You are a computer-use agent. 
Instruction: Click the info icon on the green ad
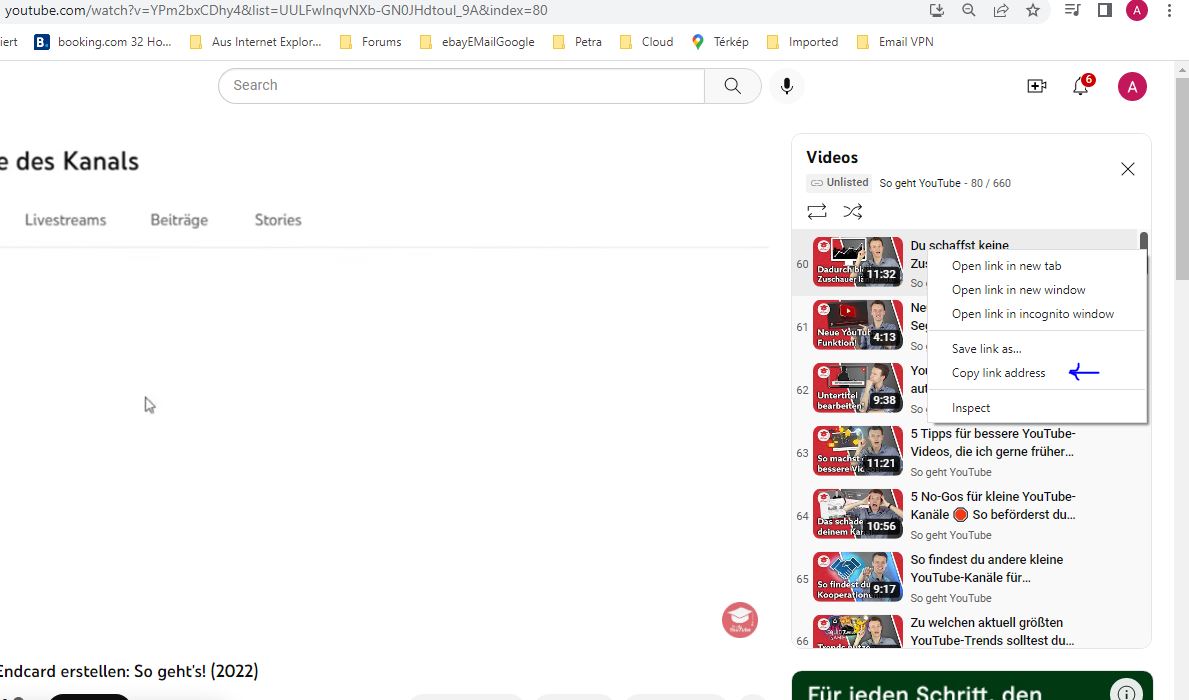[1126, 692]
